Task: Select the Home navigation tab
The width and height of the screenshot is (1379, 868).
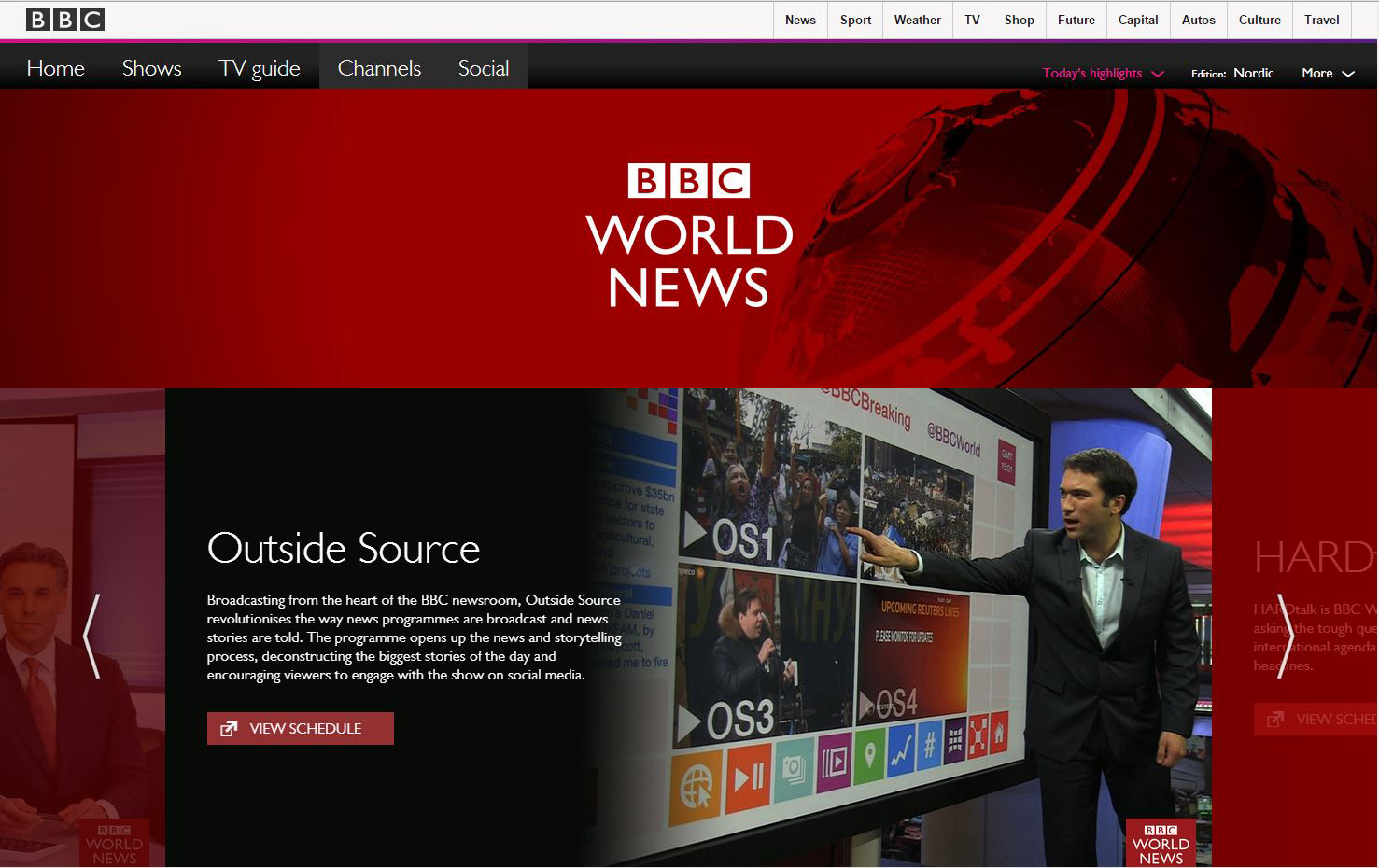Action: pos(56,68)
